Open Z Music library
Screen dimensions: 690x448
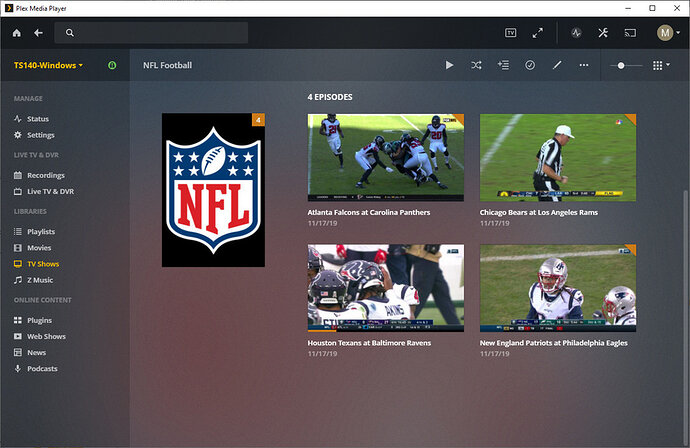click(40, 280)
